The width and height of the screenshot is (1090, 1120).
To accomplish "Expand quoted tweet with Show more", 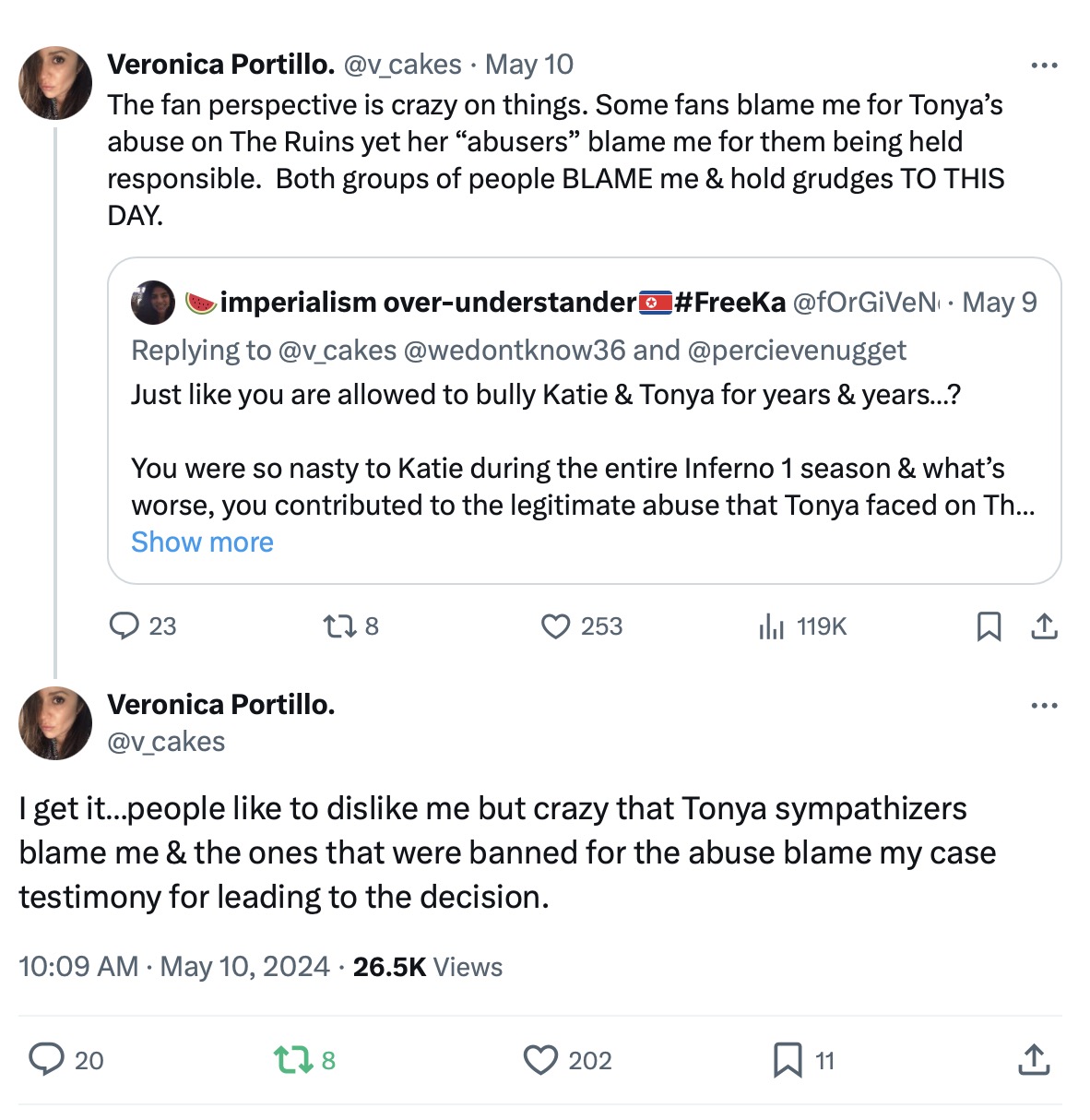I will pyautogui.click(x=202, y=542).
